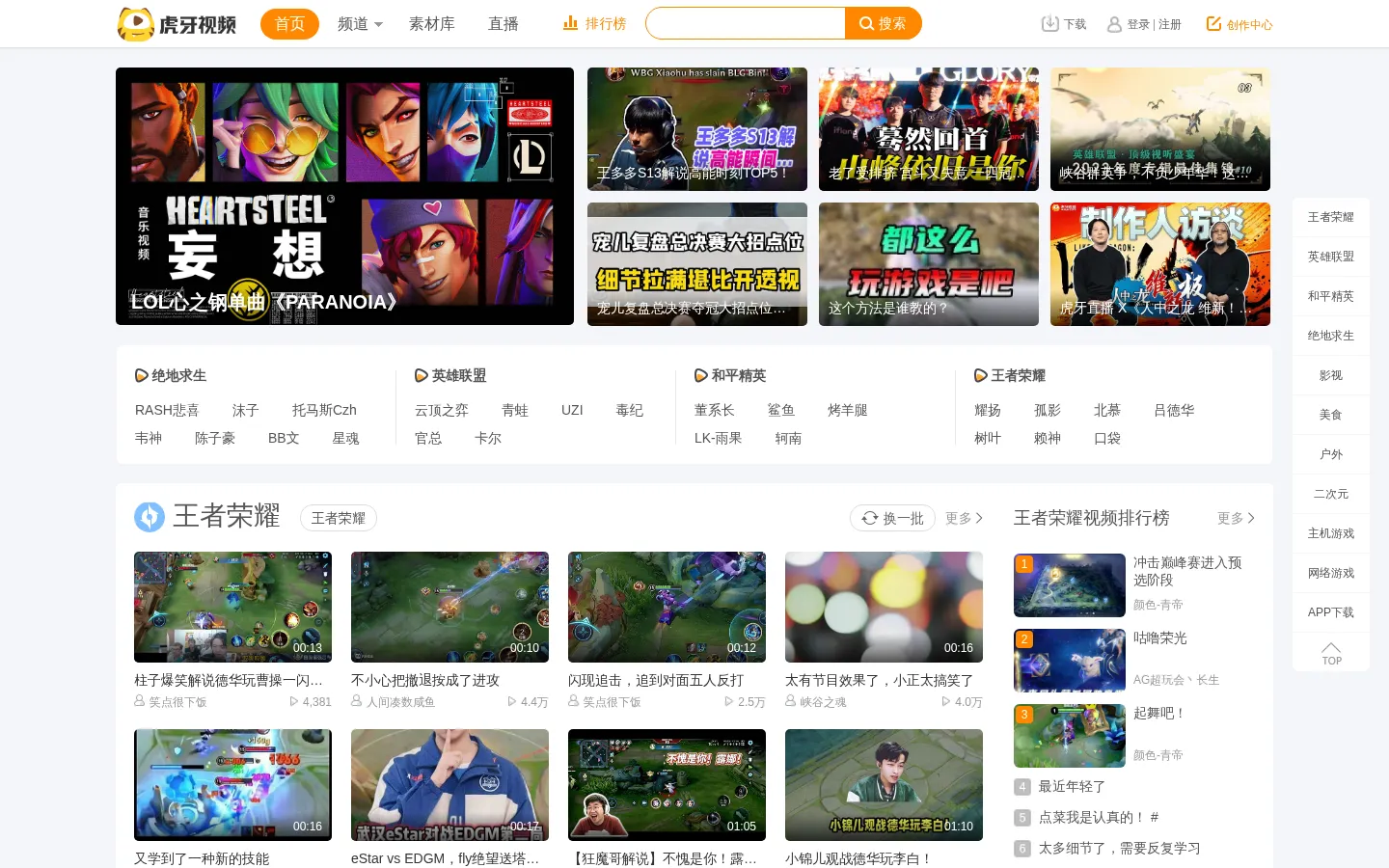The width and height of the screenshot is (1389, 868).
Task: Click the orange 搜索 button
Action: [884, 23]
